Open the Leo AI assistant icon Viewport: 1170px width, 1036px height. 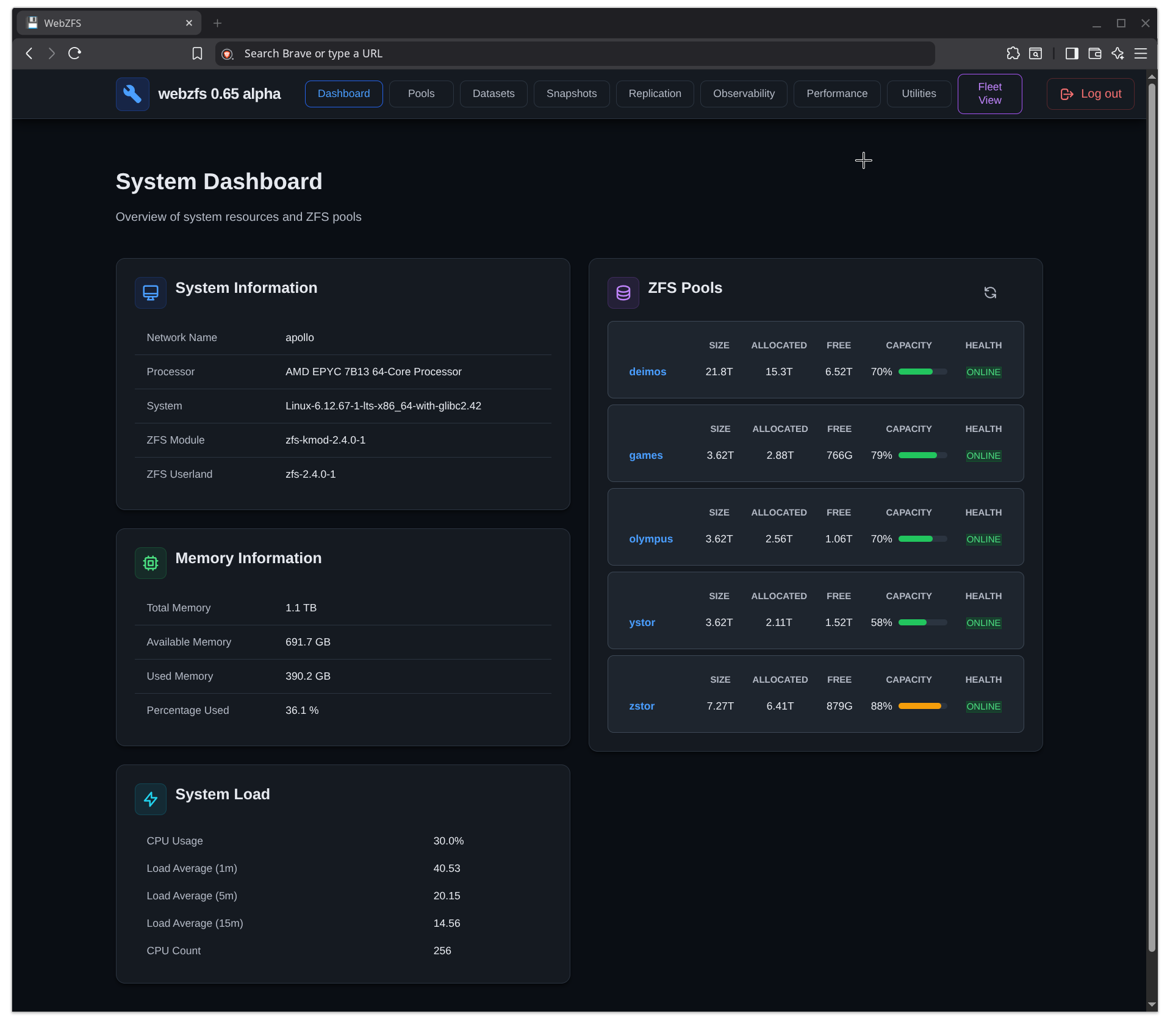1118,54
